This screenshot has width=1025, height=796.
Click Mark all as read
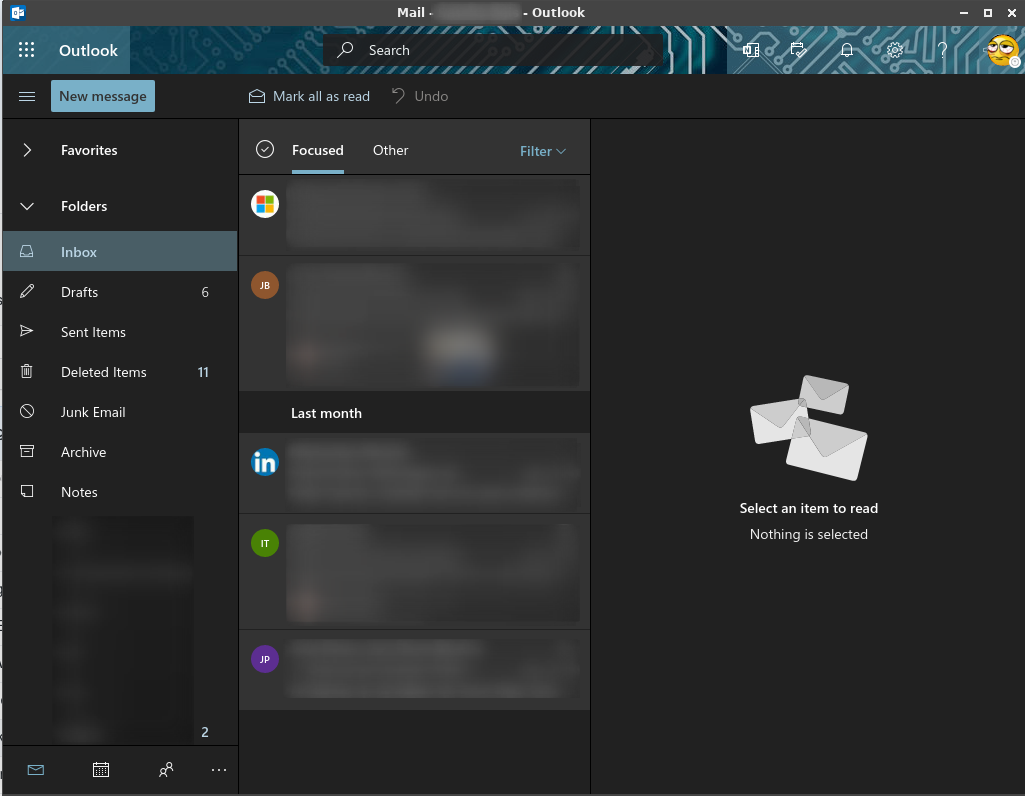[309, 96]
